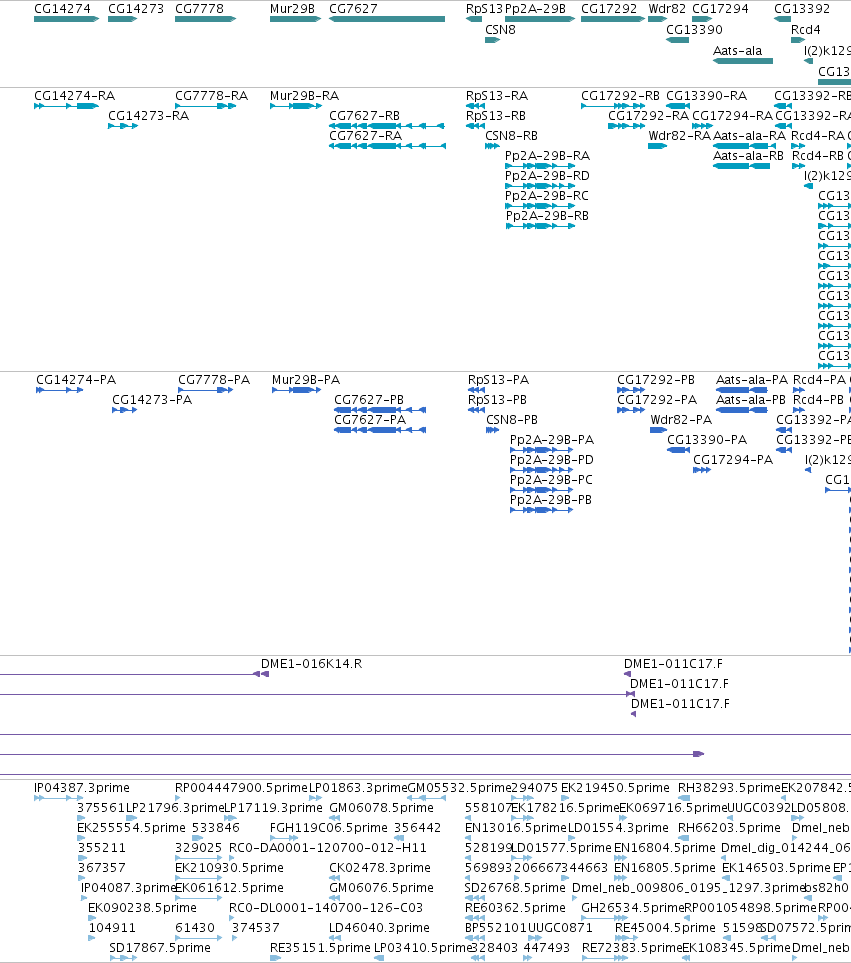Click the RpS13-RA transcript label
The width and height of the screenshot is (851, 963).
pyautogui.click(x=497, y=96)
